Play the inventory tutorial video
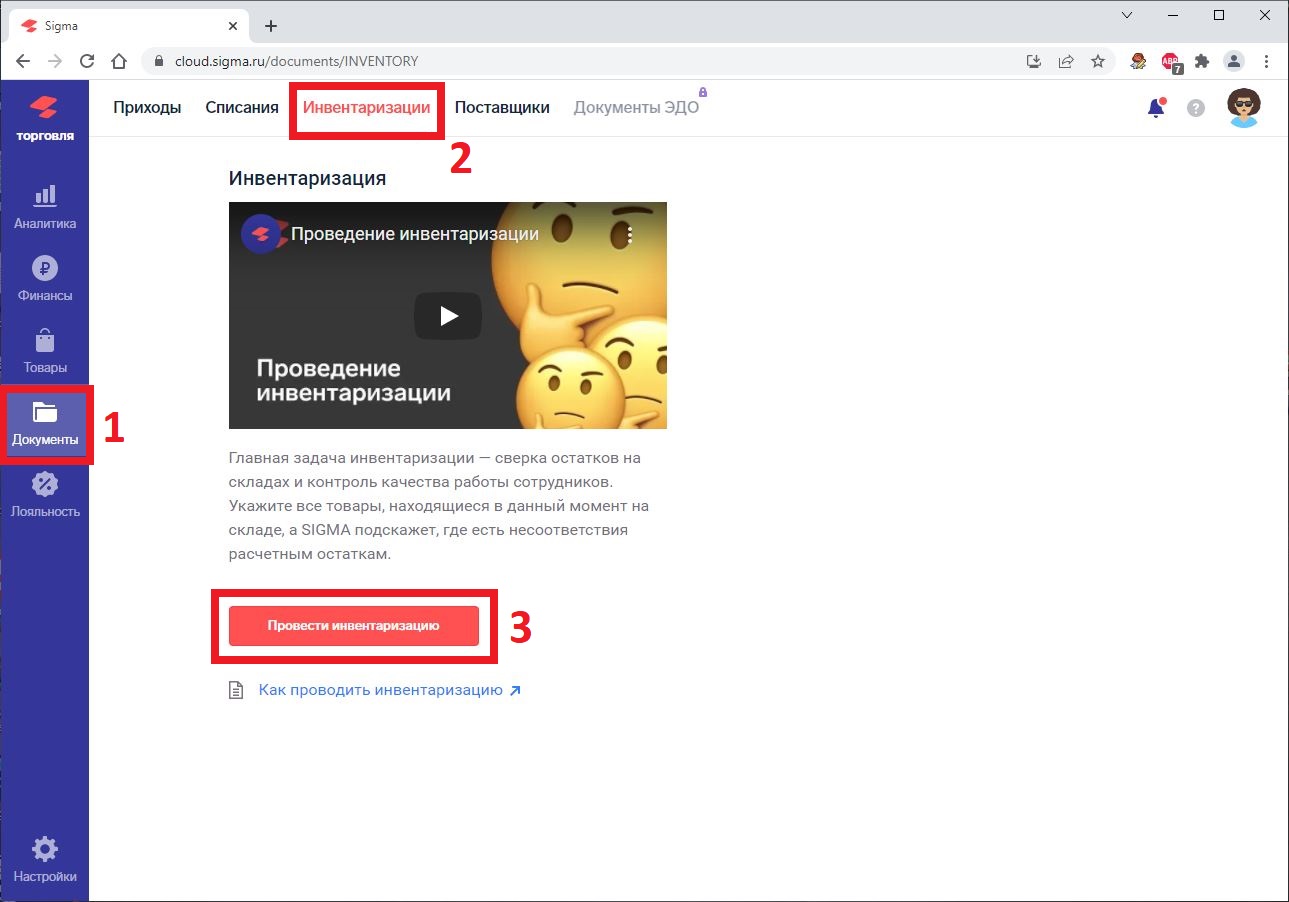Viewport: 1289px width, 902px height. point(447,315)
